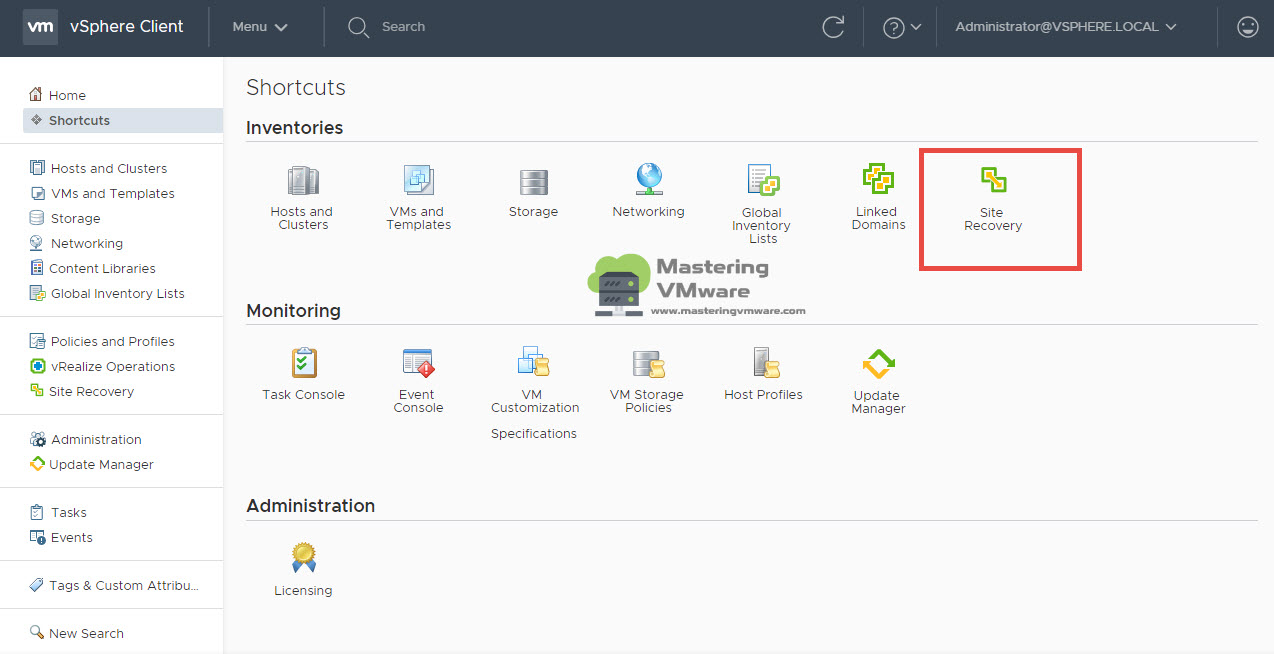Open the Licensing ribbon icon

[x=303, y=557]
